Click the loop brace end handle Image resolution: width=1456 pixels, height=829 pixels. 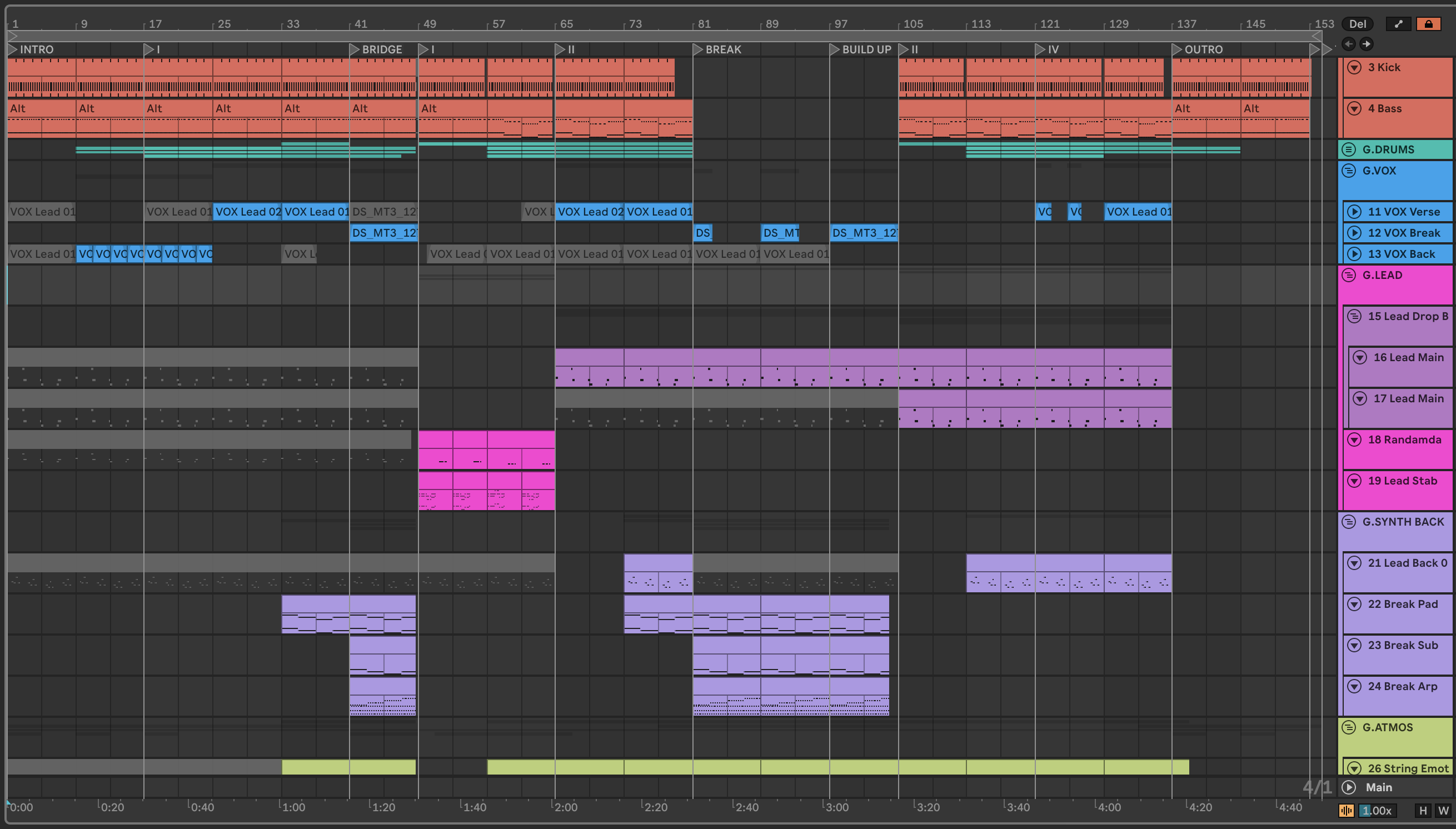pos(1316,36)
